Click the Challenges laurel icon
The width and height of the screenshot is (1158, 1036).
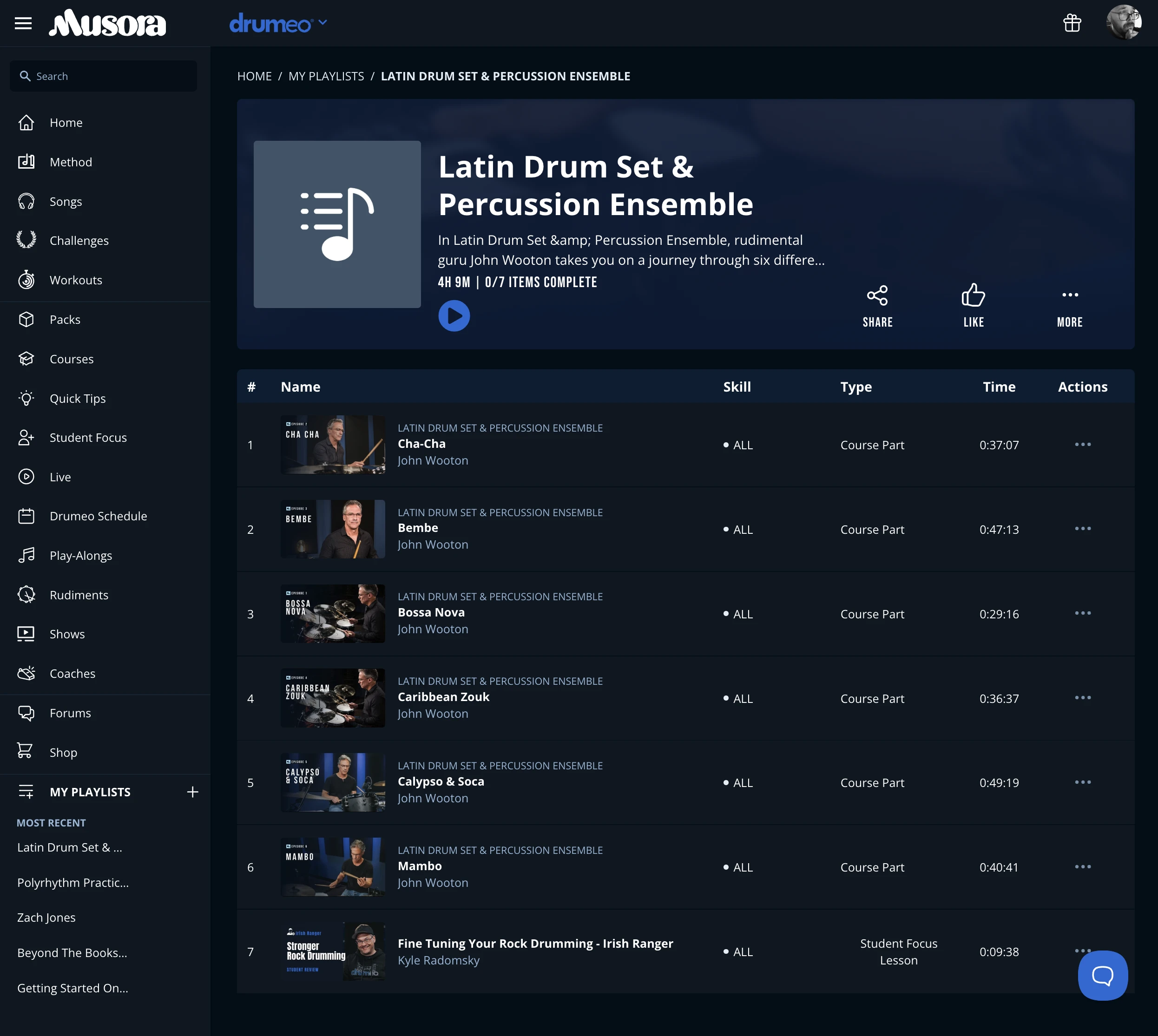[26, 240]
